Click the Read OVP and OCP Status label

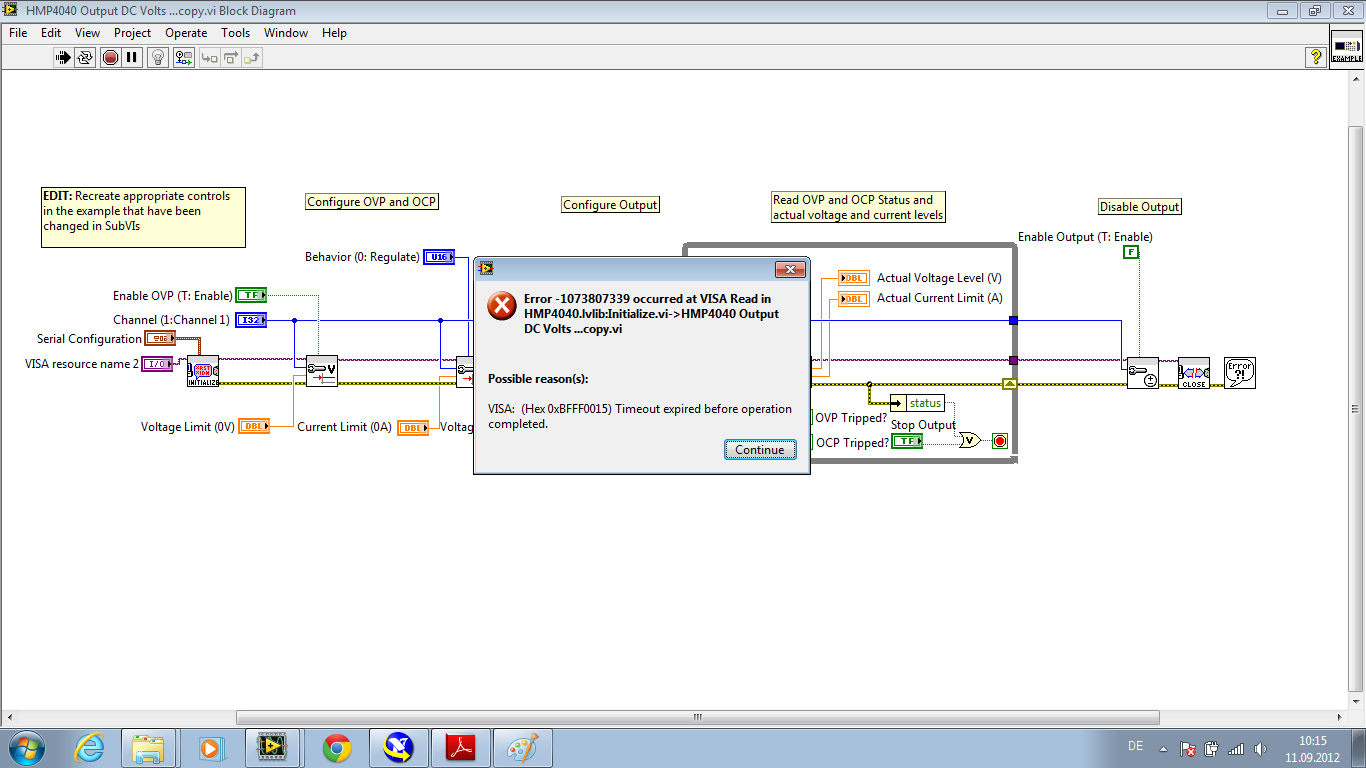pos(858,207)
